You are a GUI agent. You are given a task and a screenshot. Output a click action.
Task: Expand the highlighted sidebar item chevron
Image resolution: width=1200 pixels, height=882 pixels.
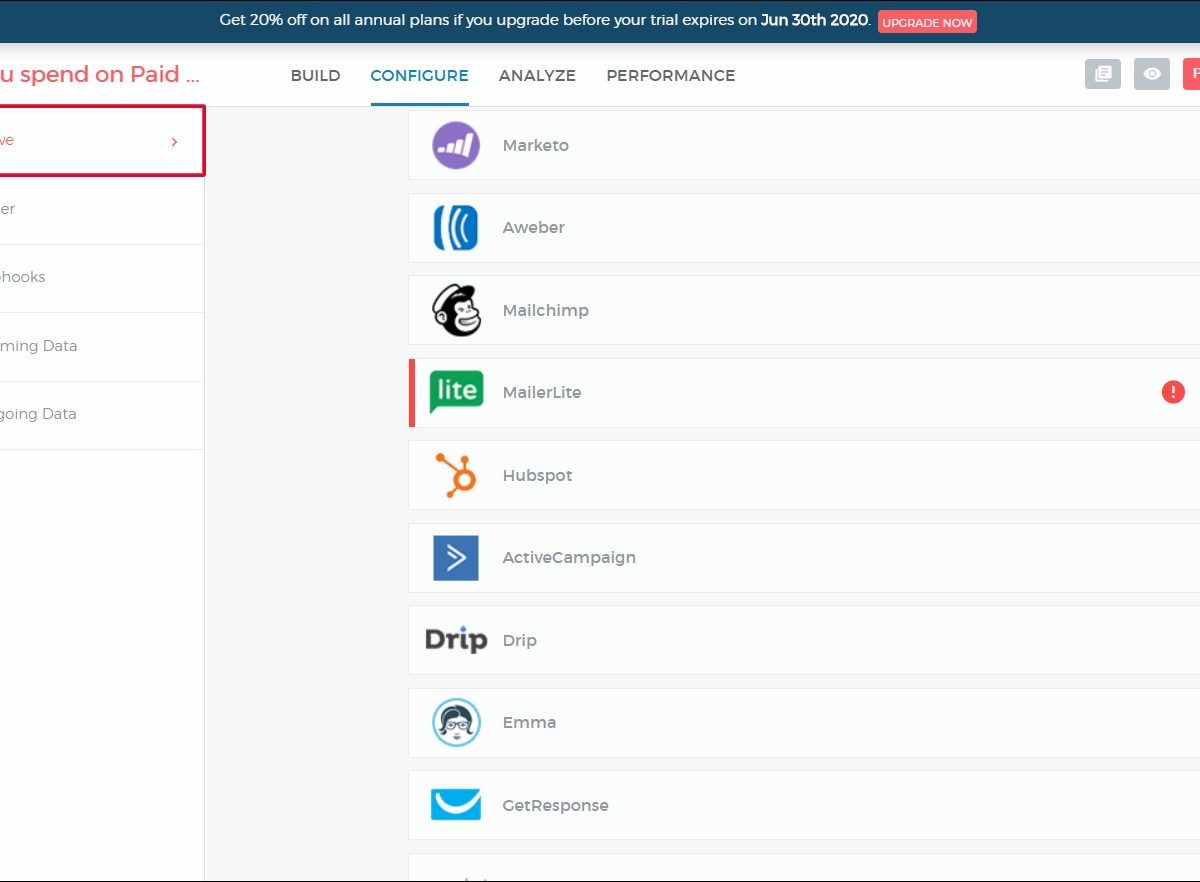(x=174, y=142)
